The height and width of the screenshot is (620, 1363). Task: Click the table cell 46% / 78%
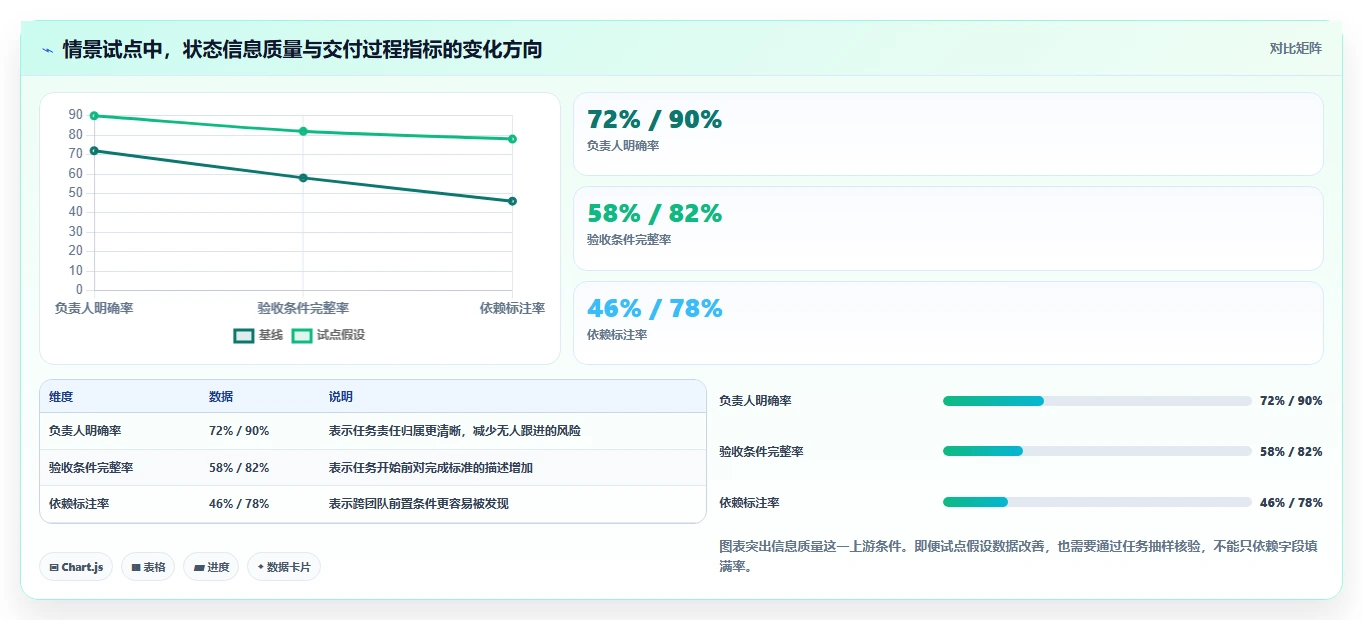pos(239,504)
